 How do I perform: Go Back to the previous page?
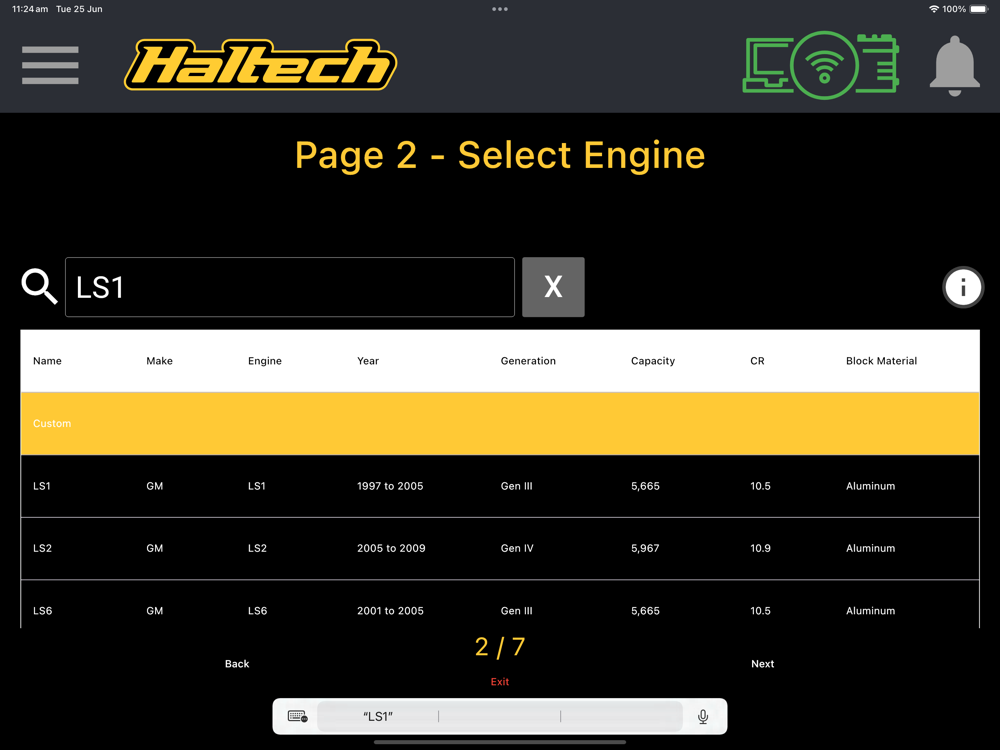pos(237,664)
